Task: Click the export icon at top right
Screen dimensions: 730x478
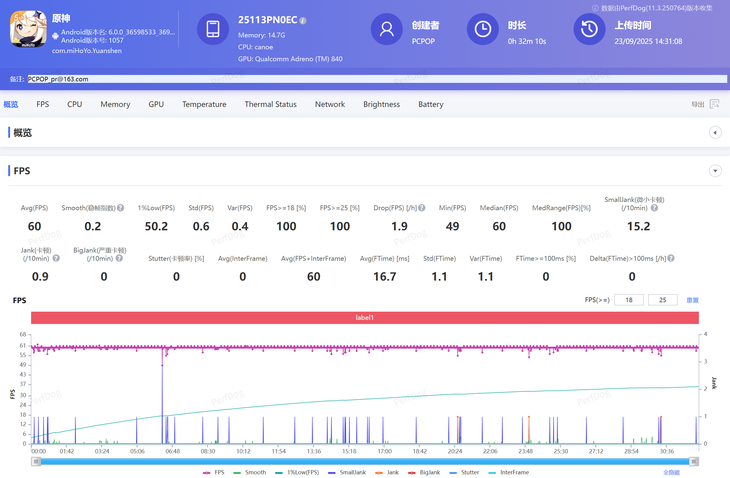Action: pyautogui.click(x=714, y=104)
